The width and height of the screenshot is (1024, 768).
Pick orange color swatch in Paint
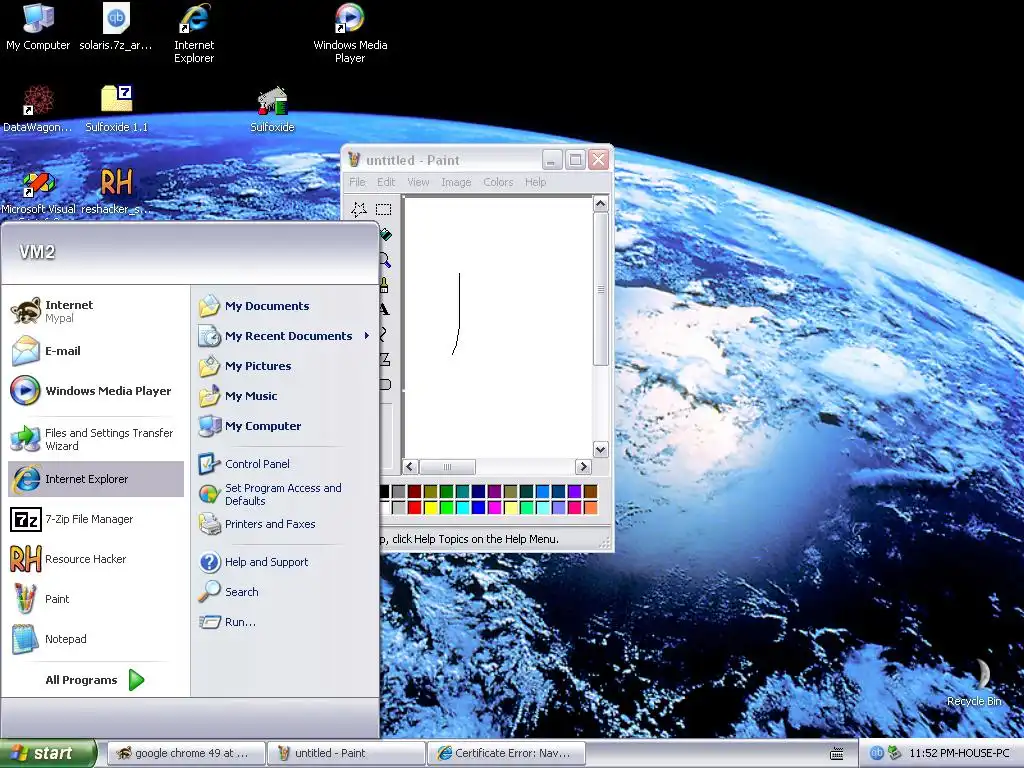pos(590,507)
